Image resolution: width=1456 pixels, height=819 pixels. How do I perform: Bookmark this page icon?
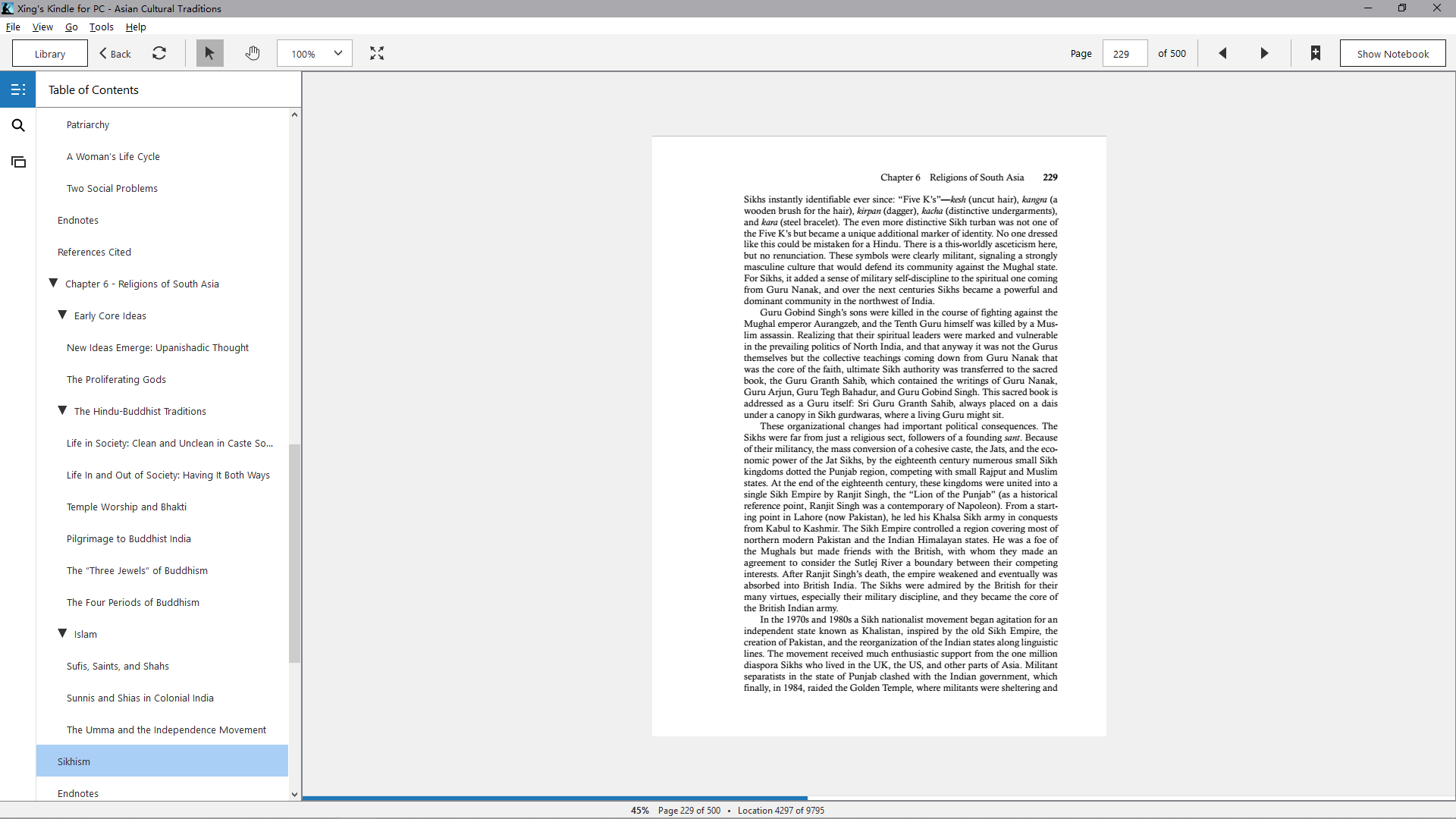coord(1316,53)
